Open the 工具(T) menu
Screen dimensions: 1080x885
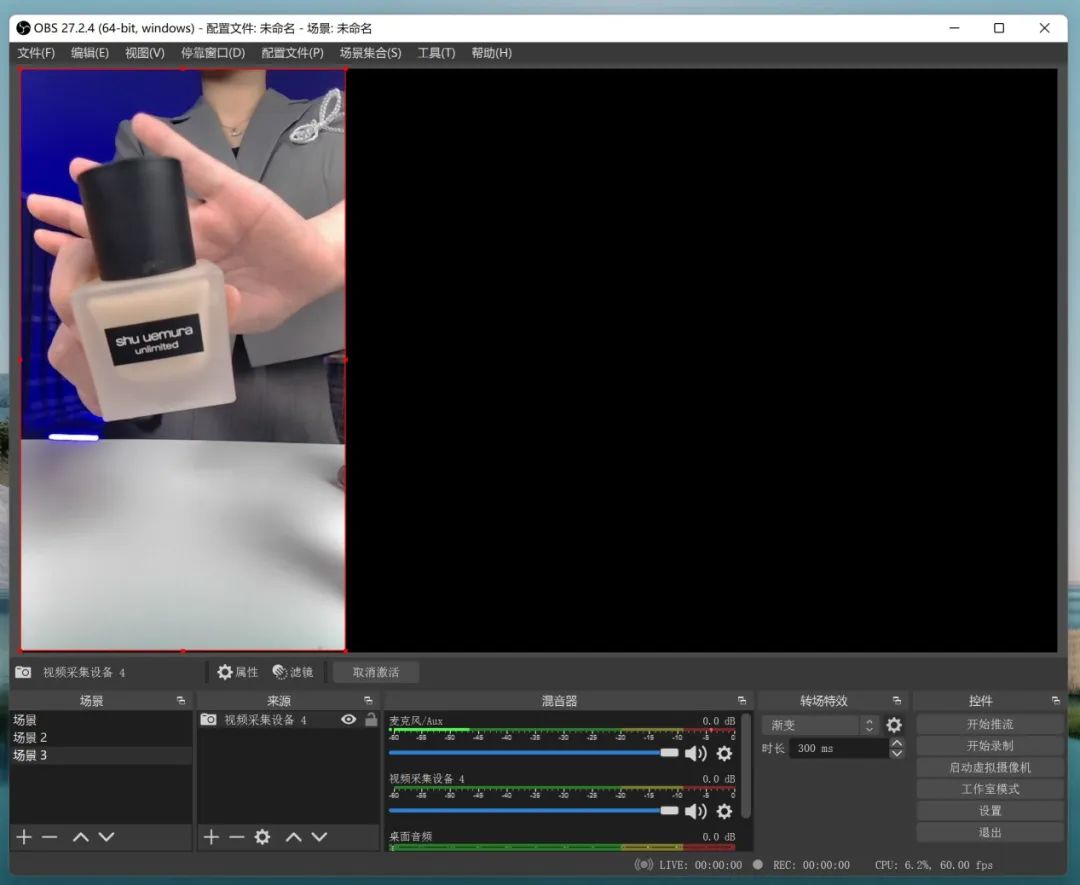point(436,53)
